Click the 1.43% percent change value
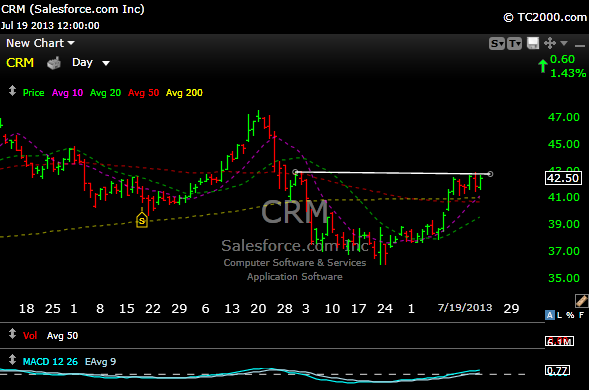589x390 pixels. [x=568, y=73]
